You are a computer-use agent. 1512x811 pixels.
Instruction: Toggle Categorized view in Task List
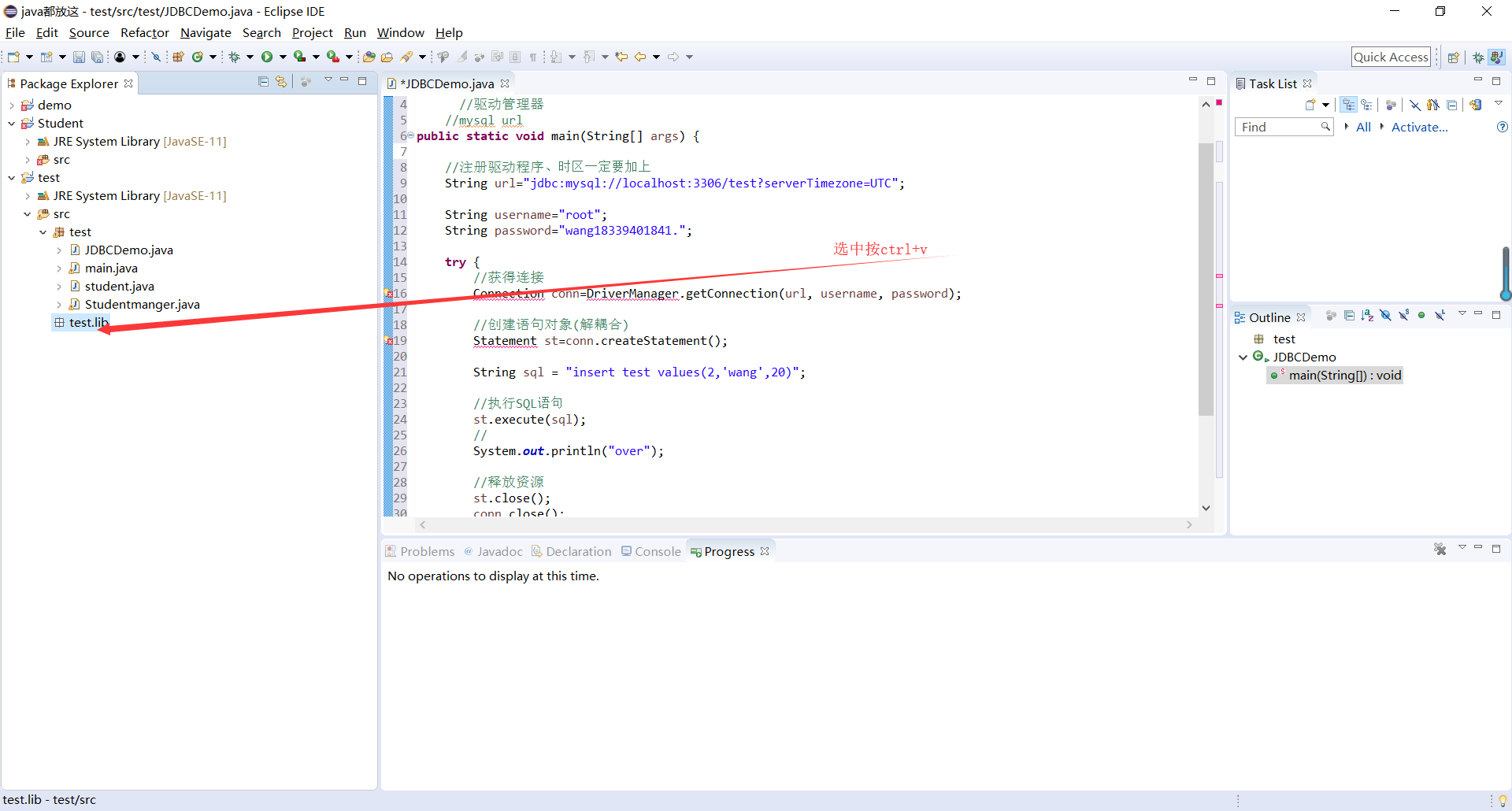coord(1349,105)
